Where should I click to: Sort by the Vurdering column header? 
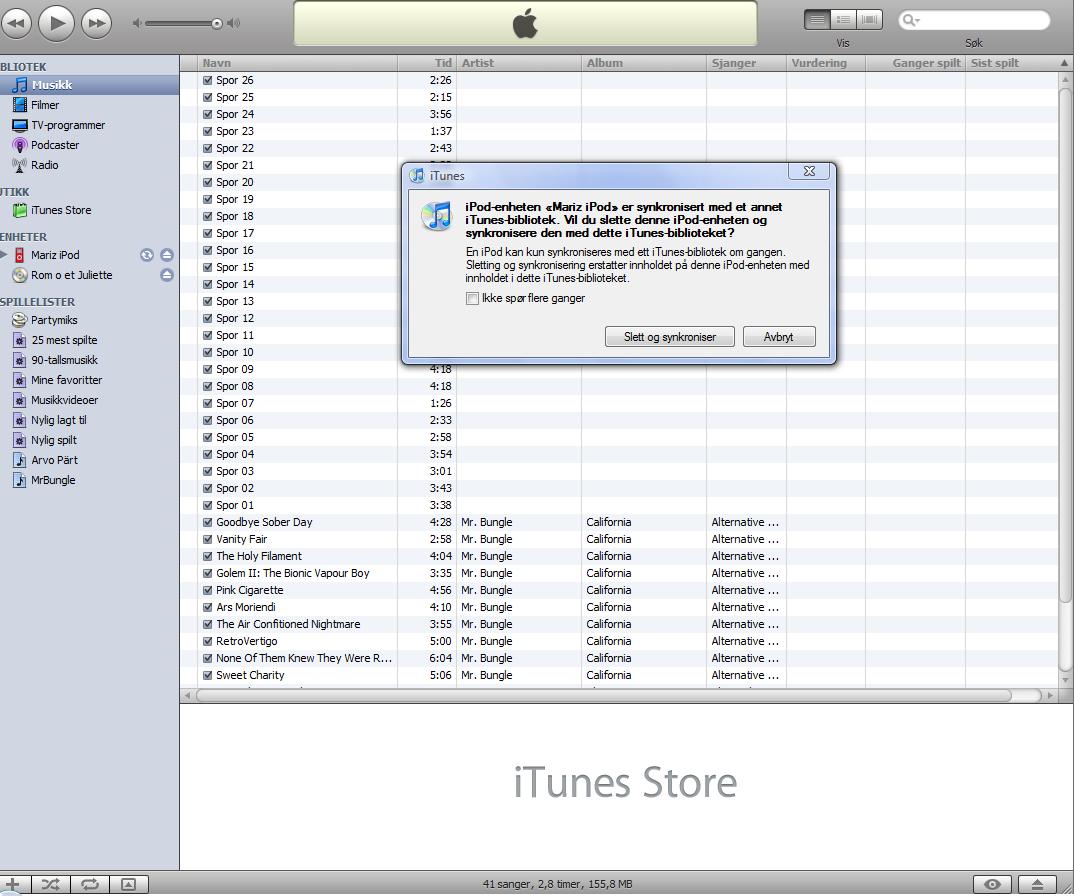point(825,63)
